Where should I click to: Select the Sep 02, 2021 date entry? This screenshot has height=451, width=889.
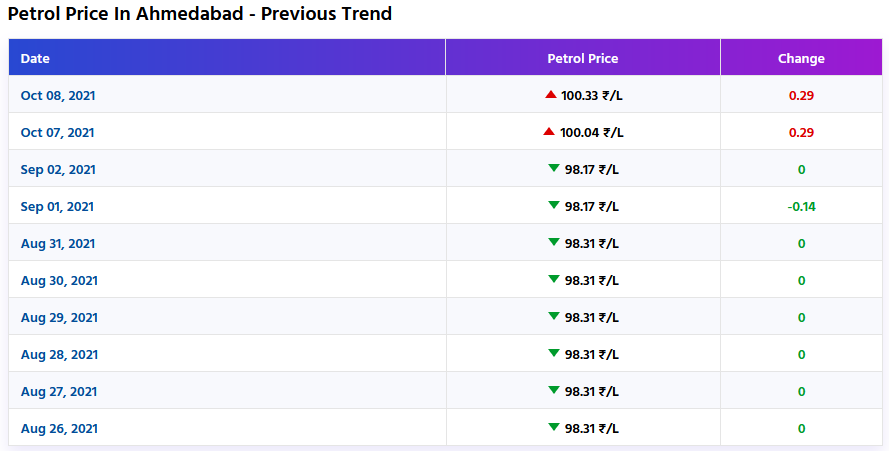[58, 169]
